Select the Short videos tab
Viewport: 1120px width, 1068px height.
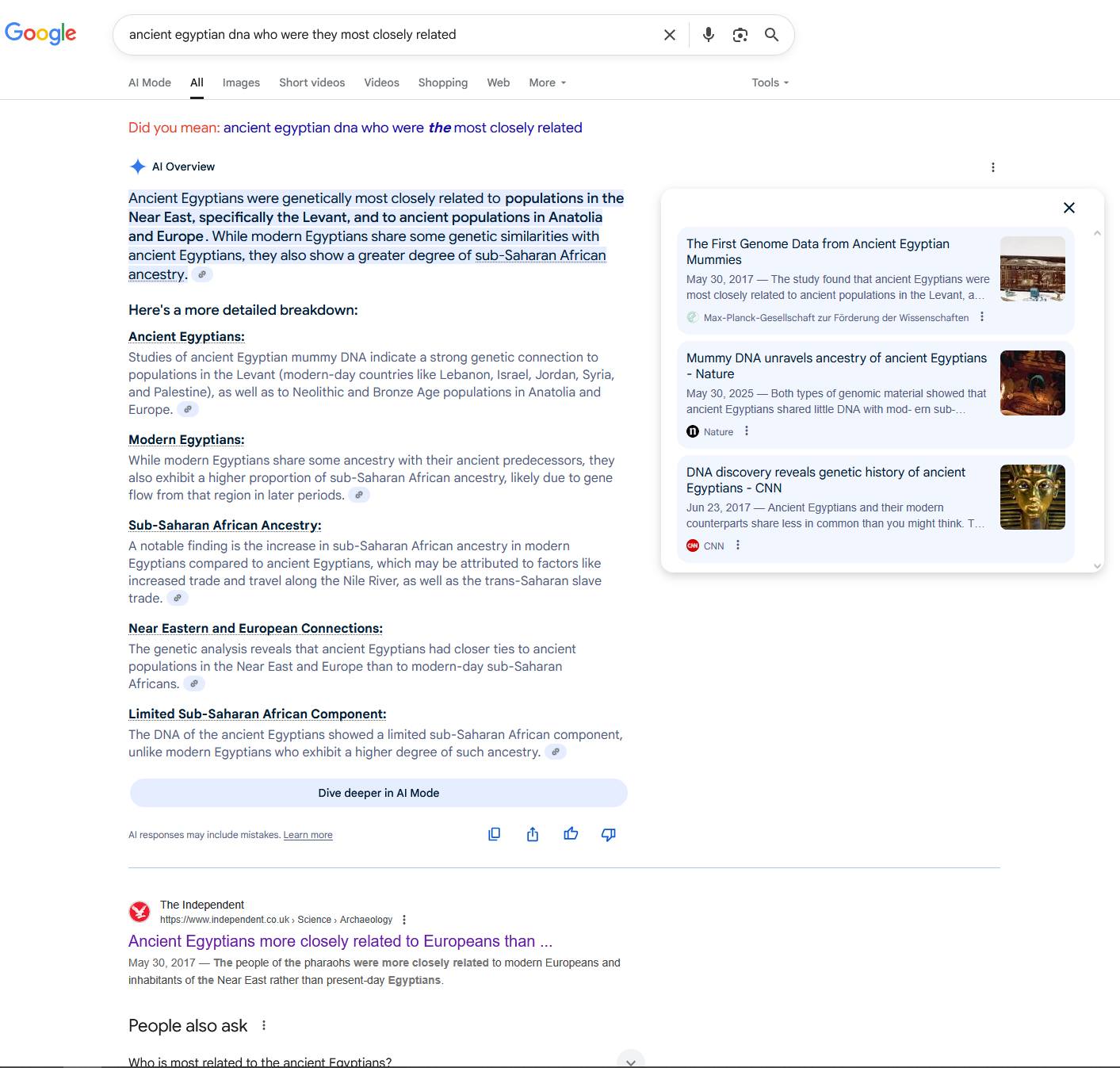coord(312,82)
